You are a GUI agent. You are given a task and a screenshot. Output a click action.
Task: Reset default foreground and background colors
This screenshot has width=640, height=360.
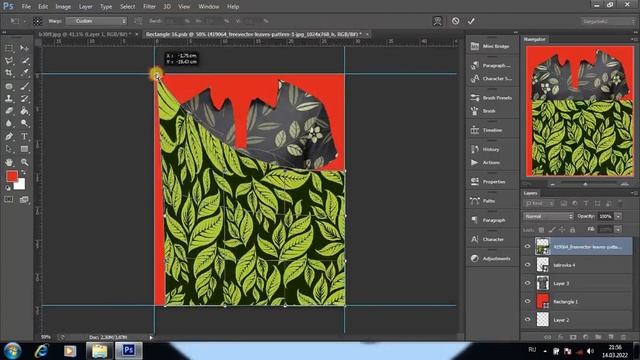point(7,188)
